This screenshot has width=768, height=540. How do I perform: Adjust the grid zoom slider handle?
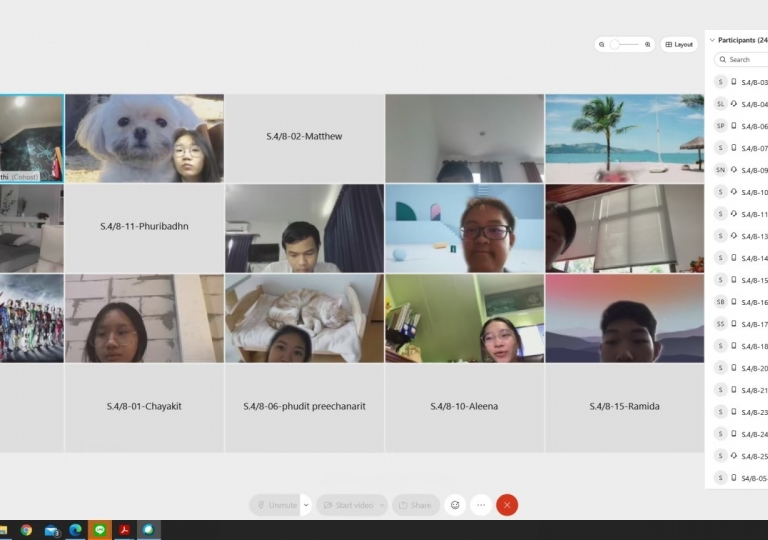614,45
